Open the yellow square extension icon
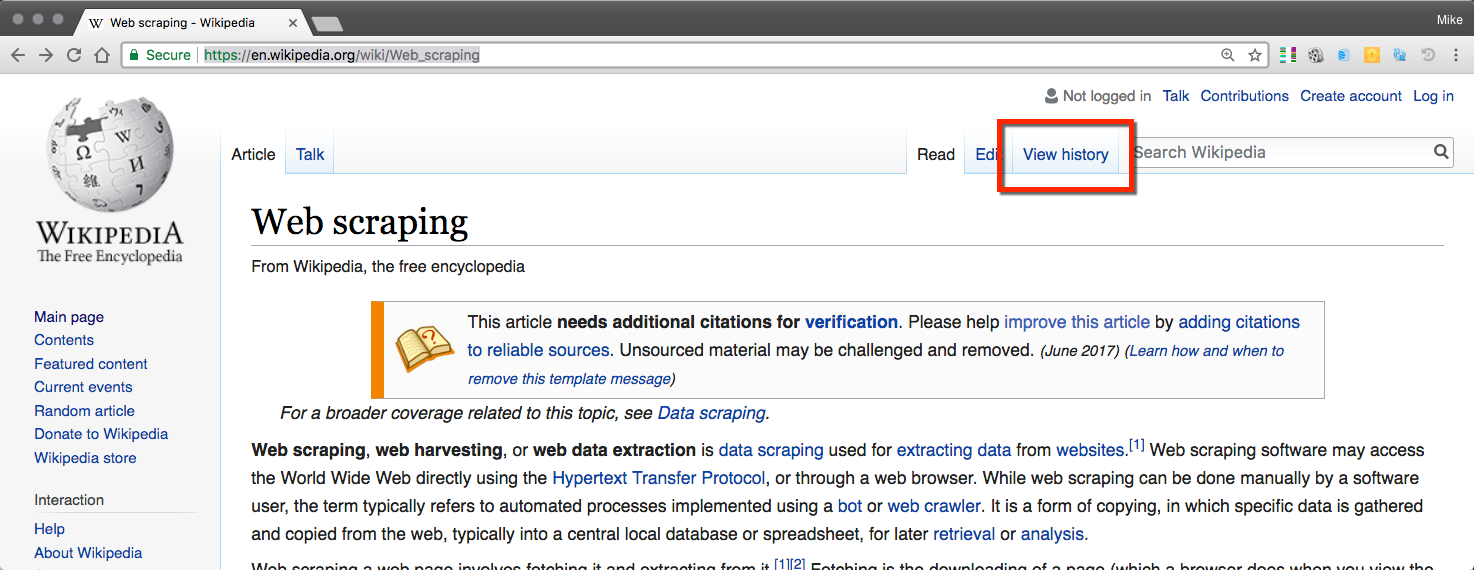 [1371, 55]
